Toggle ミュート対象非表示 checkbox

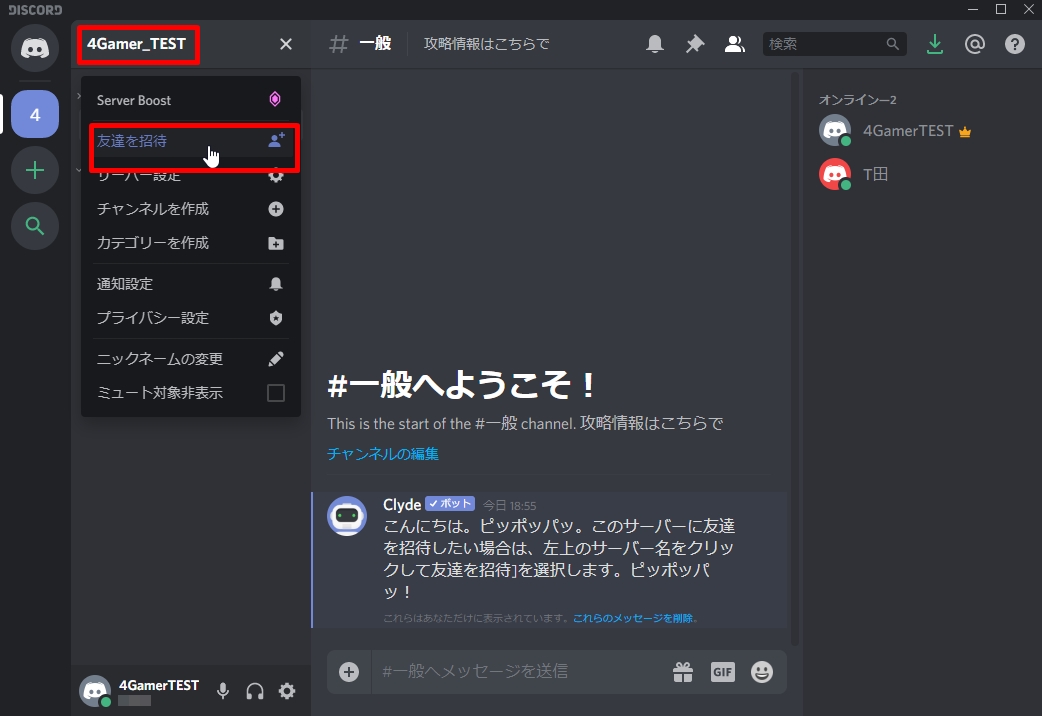(276, 393)
